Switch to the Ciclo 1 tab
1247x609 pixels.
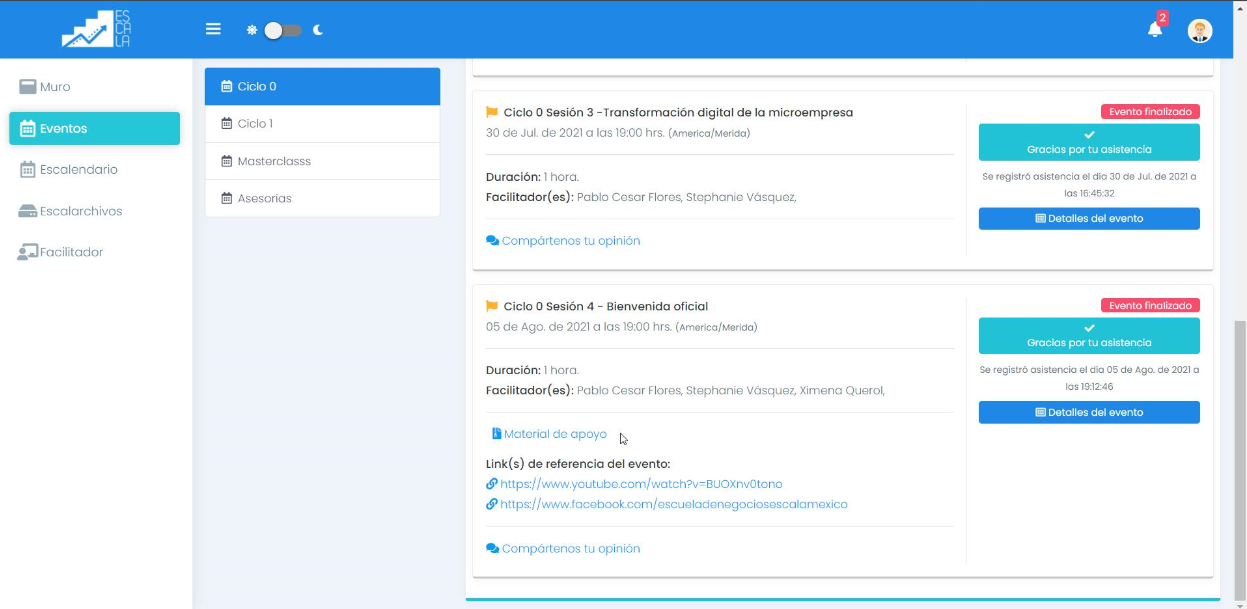click(322, 124)
